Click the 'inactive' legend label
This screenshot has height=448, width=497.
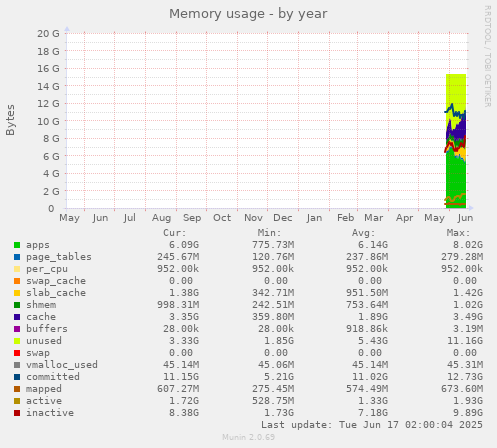click(50, 413)
